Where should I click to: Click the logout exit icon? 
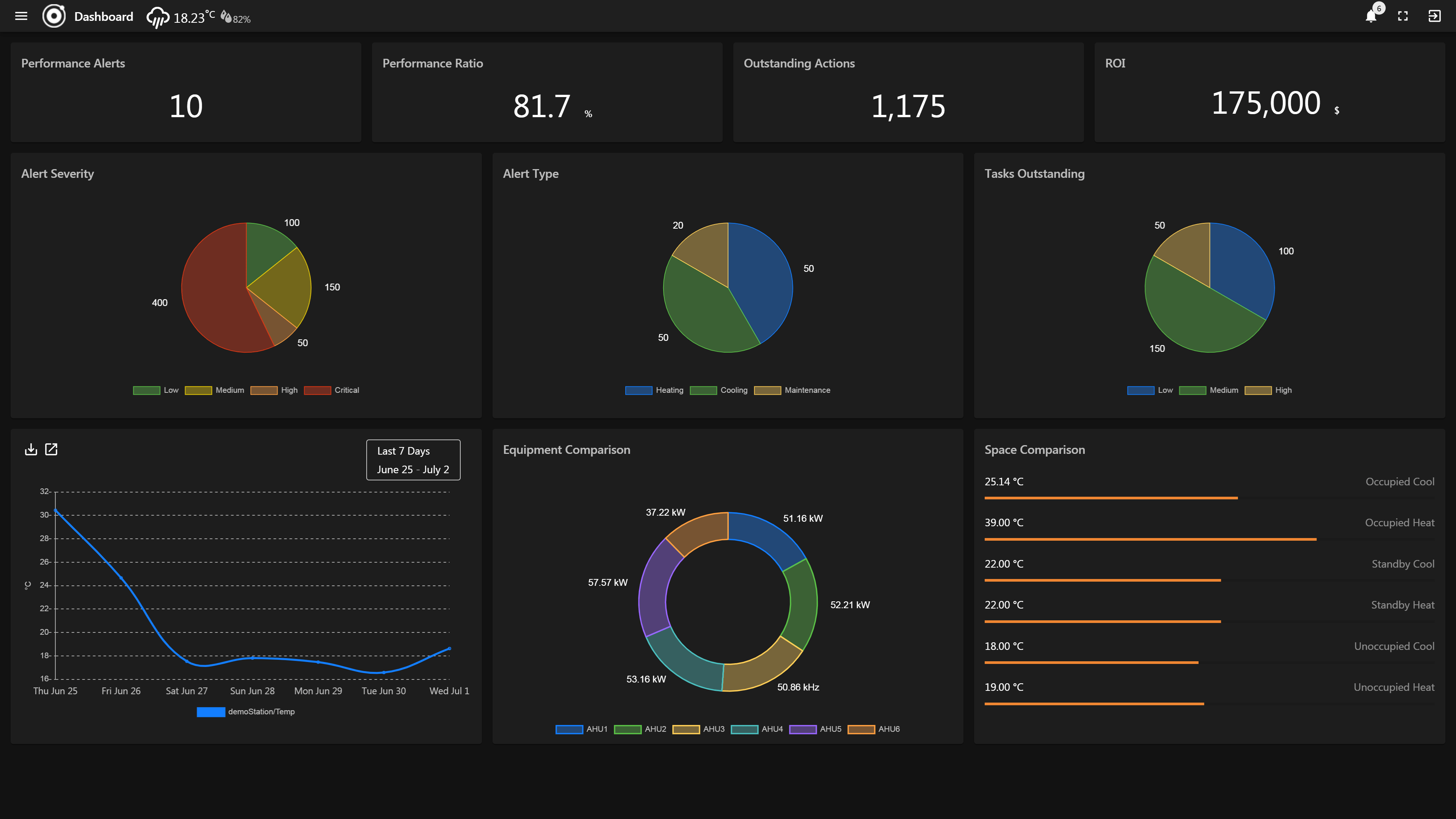pyautogui.click(x=1434, y=16)
